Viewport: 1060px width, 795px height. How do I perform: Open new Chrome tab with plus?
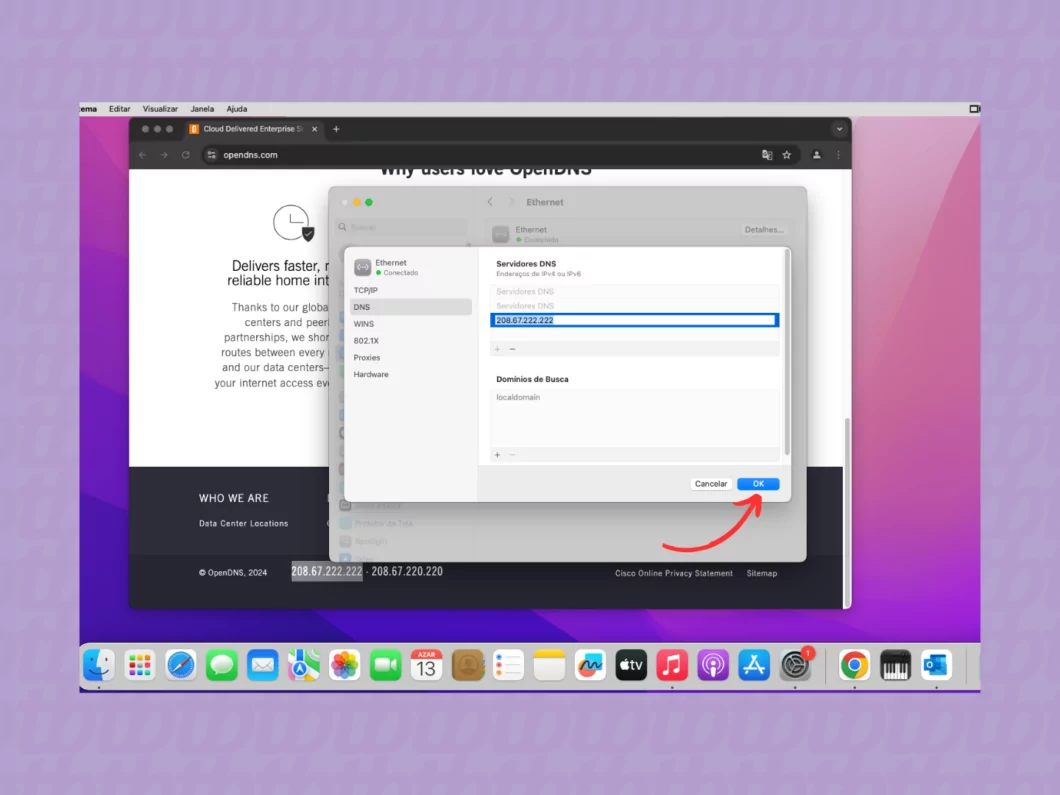click(336, 129)
